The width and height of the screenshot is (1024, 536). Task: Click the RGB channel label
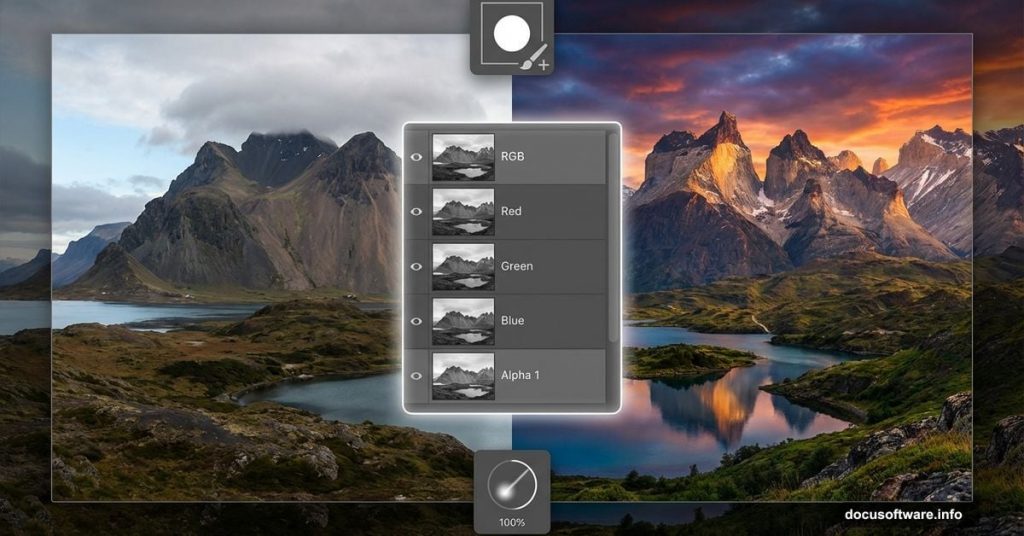tap(513, 157)
